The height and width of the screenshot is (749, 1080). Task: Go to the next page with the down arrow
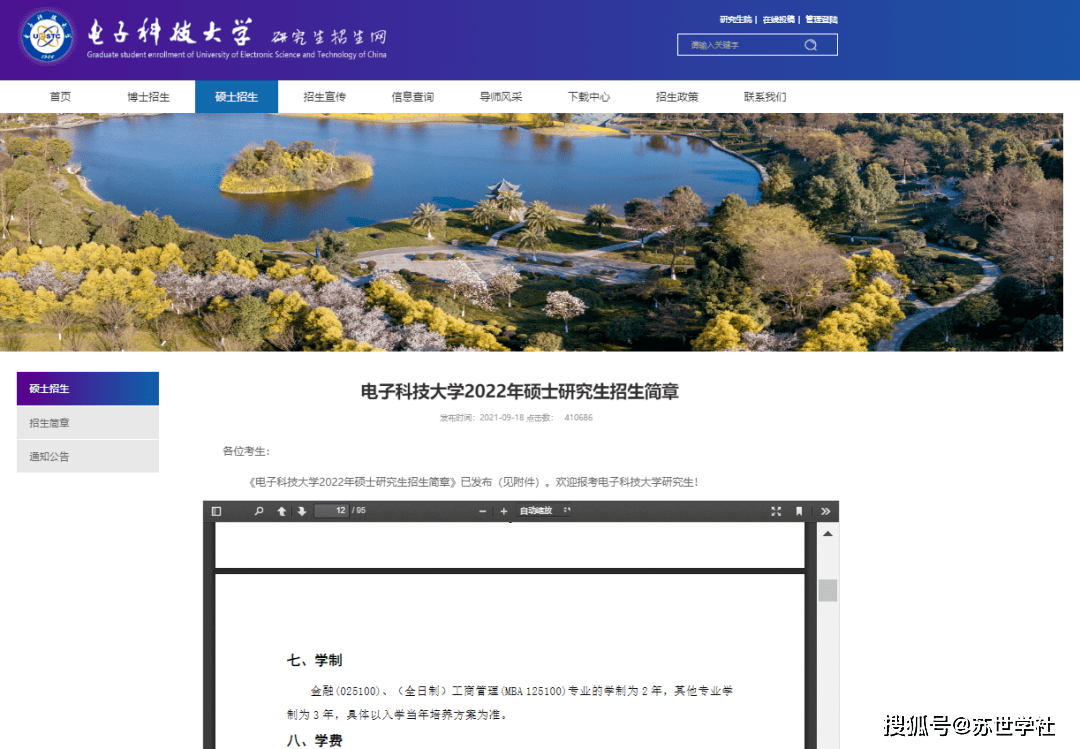click(300, 511)
